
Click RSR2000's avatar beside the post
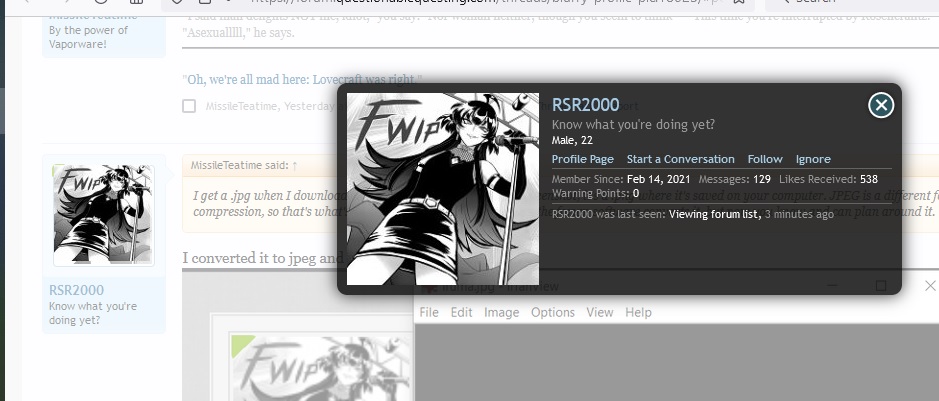pyautogui.click(x=104, y=215)
